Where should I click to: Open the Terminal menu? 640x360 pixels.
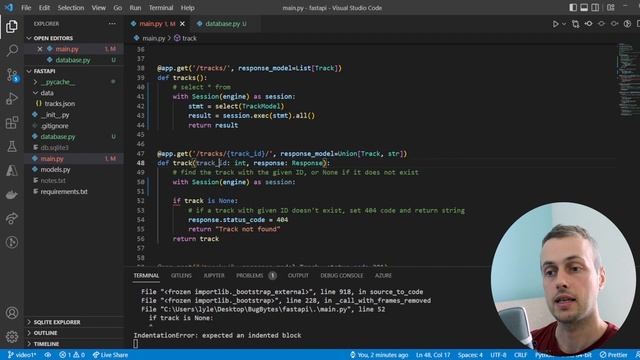tap(161, 8)
